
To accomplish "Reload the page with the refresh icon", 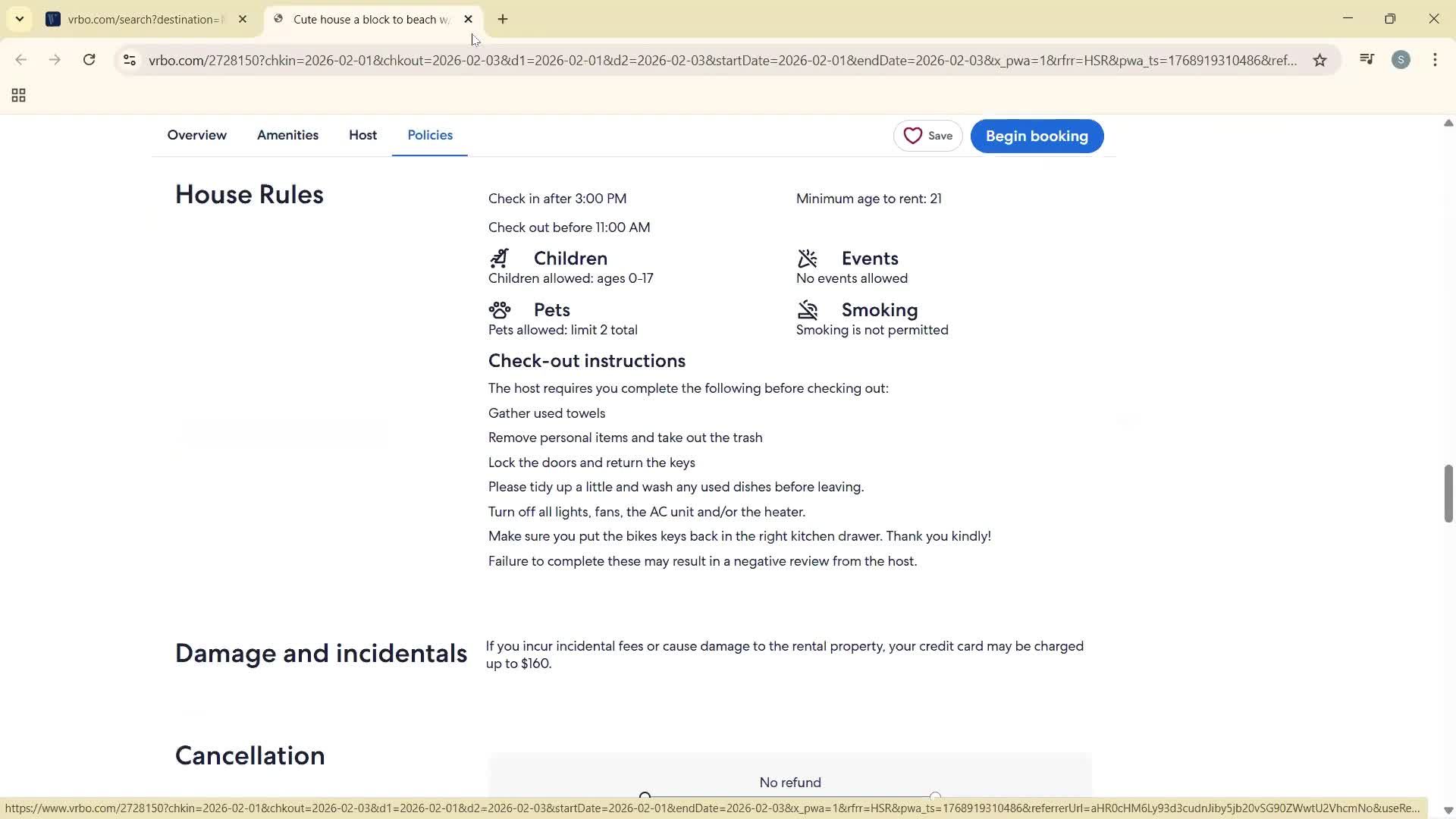I will click(x=89, y=59).
